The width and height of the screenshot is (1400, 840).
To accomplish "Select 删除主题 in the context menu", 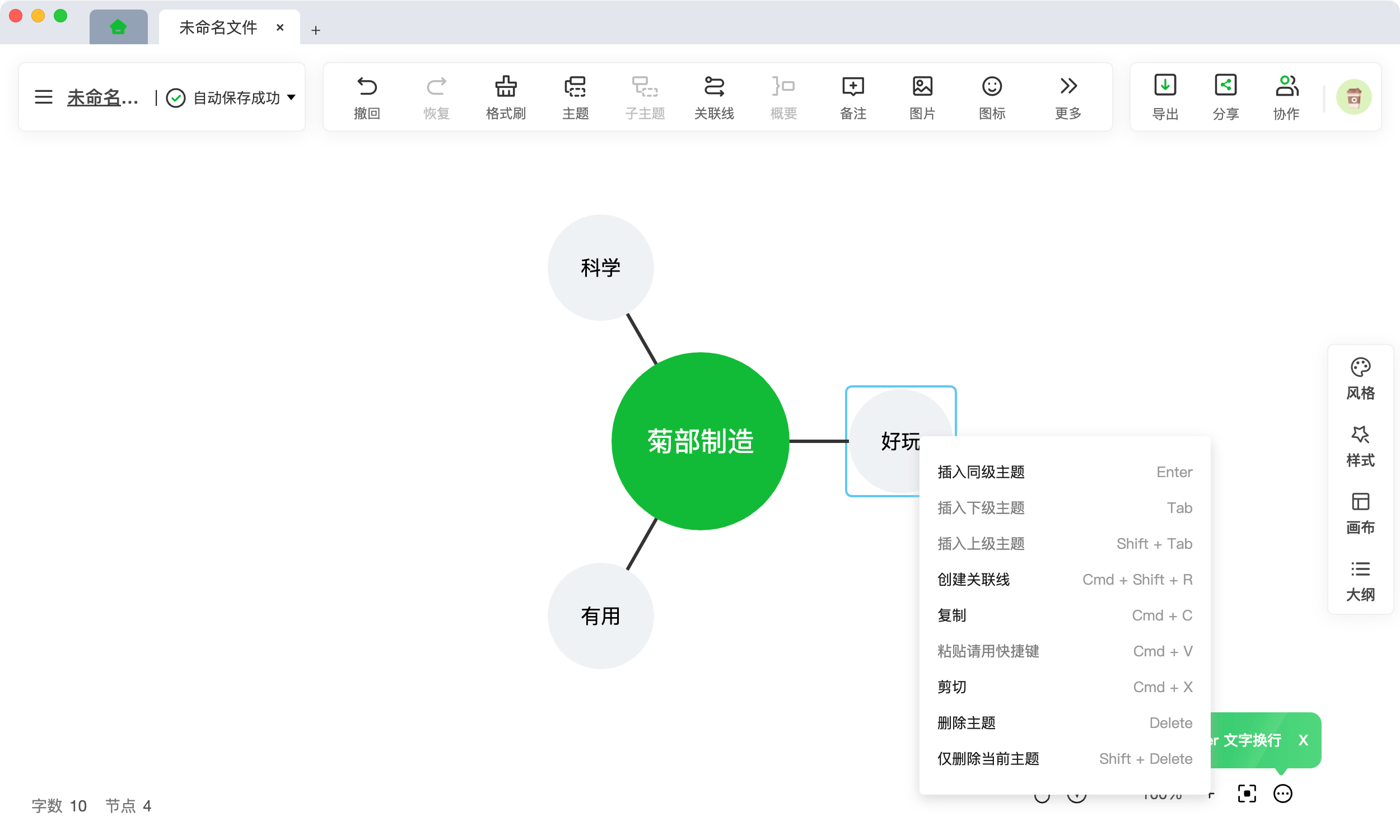I will coord(966,723).
